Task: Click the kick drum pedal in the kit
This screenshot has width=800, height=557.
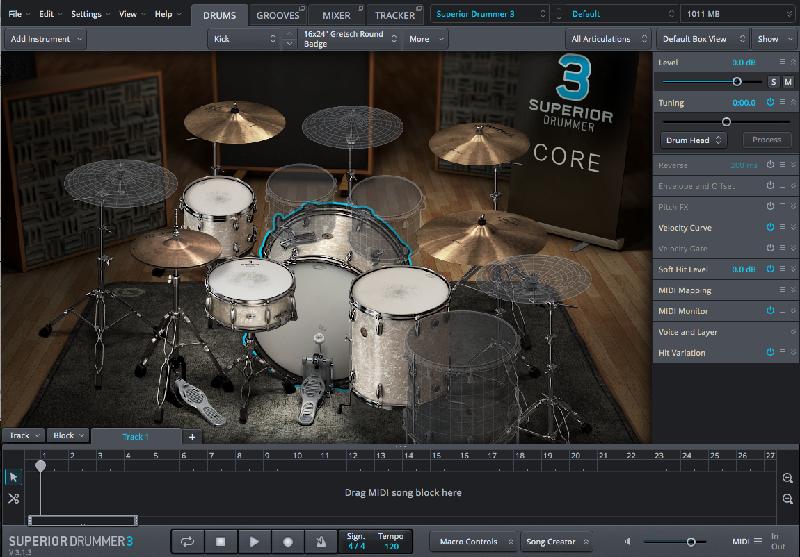Action: point(311,393)
